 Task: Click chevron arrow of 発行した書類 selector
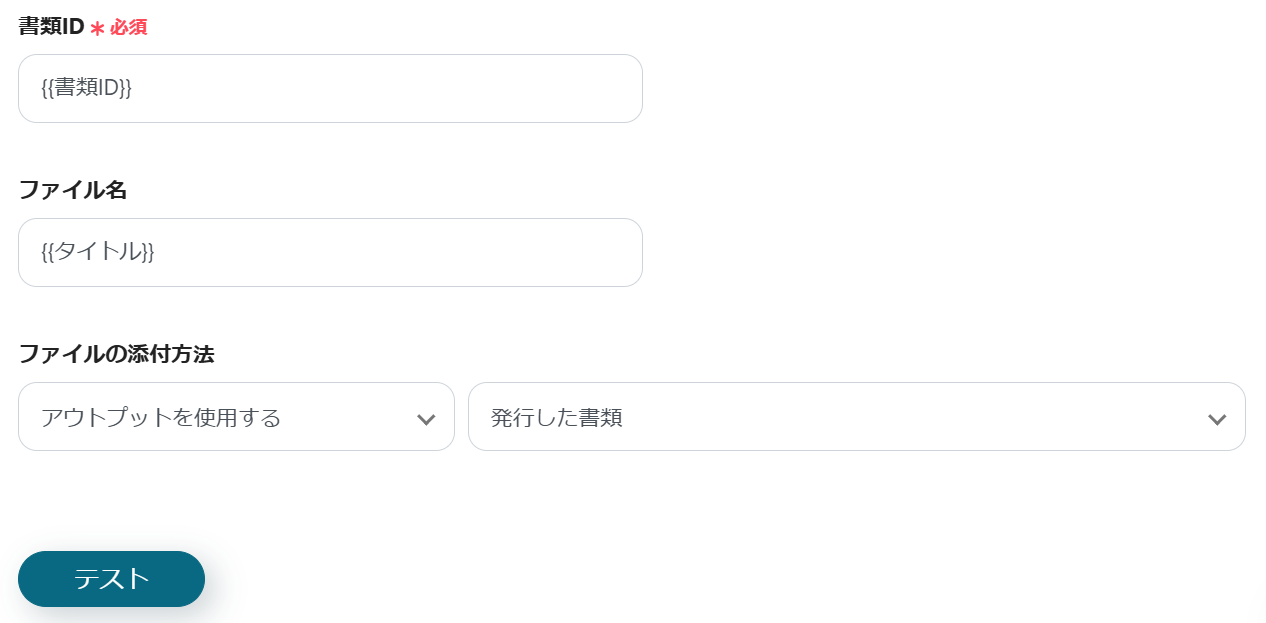(x=1217, y=419)
